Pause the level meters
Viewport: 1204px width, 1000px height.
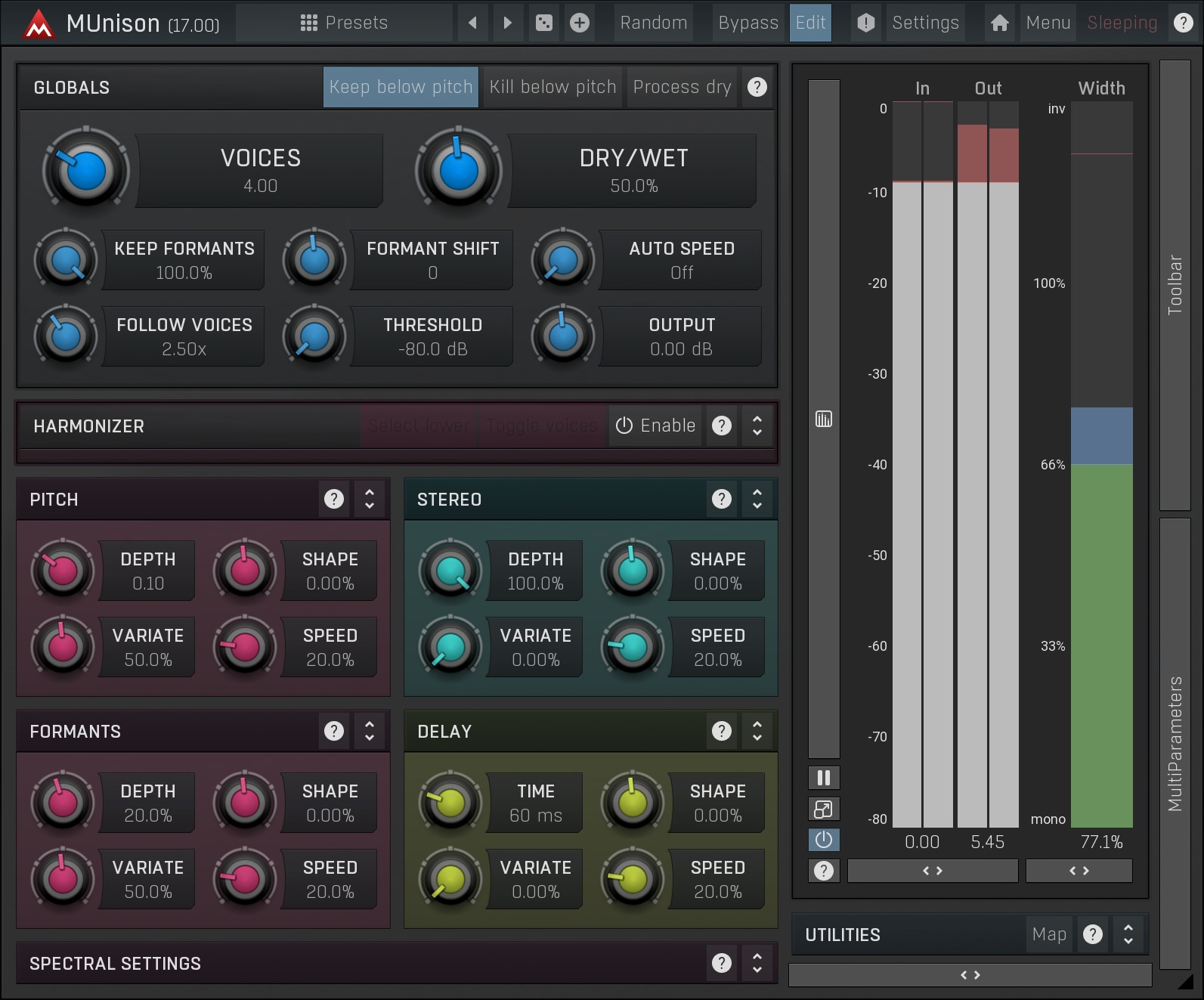point(824,778)
